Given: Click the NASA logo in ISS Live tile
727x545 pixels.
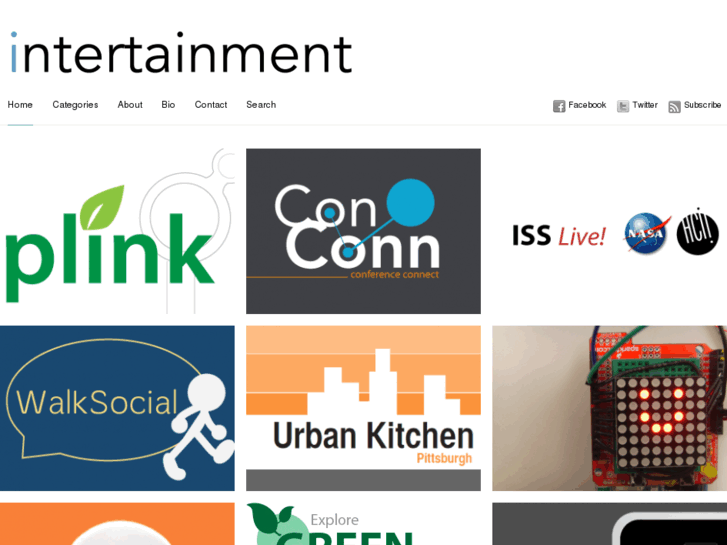Looking at the screenshot, I should tap(648, 233).
